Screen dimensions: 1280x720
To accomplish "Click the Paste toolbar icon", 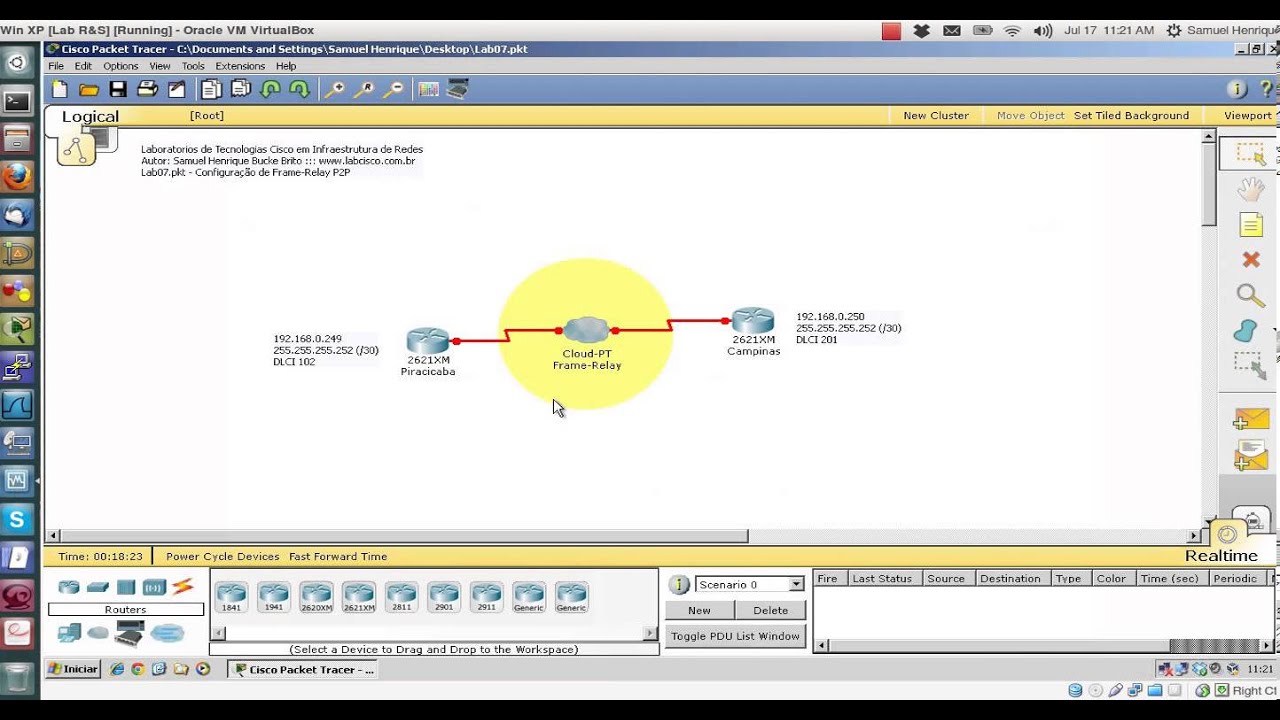I will point(240,89).
